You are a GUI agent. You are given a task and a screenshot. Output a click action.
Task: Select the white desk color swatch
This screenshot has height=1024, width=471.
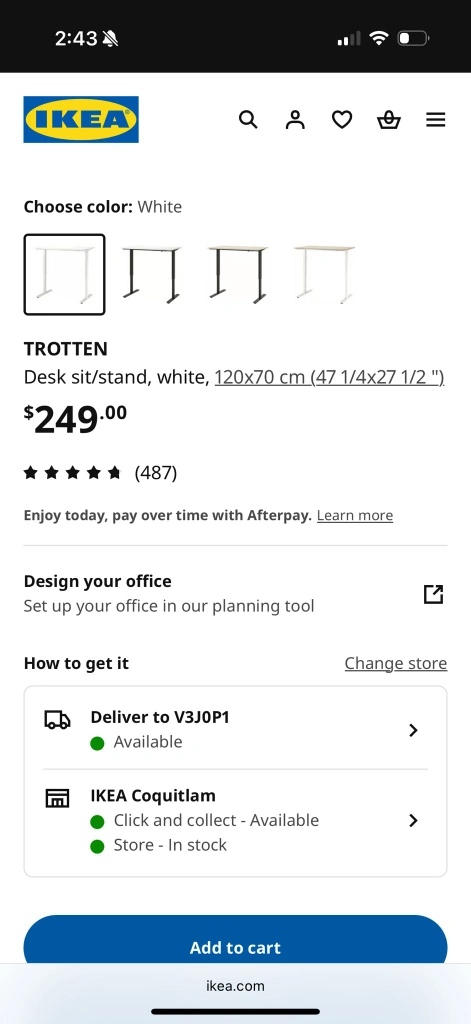coord(64,274)
